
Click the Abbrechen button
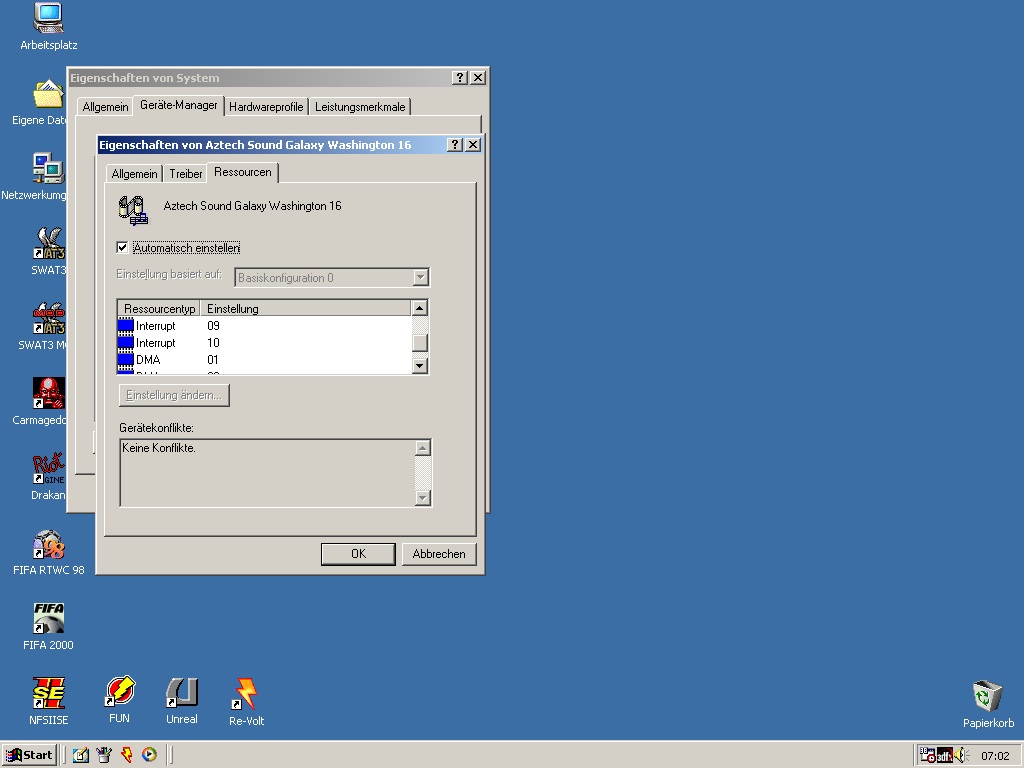pos(439,554)
